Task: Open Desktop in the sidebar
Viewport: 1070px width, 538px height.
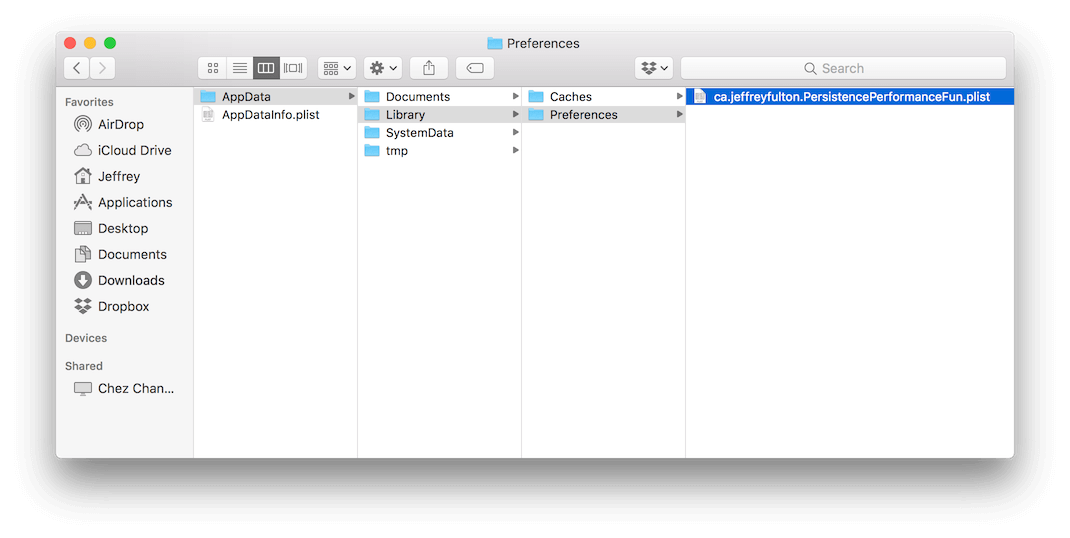Action: (x=111, y=228)
